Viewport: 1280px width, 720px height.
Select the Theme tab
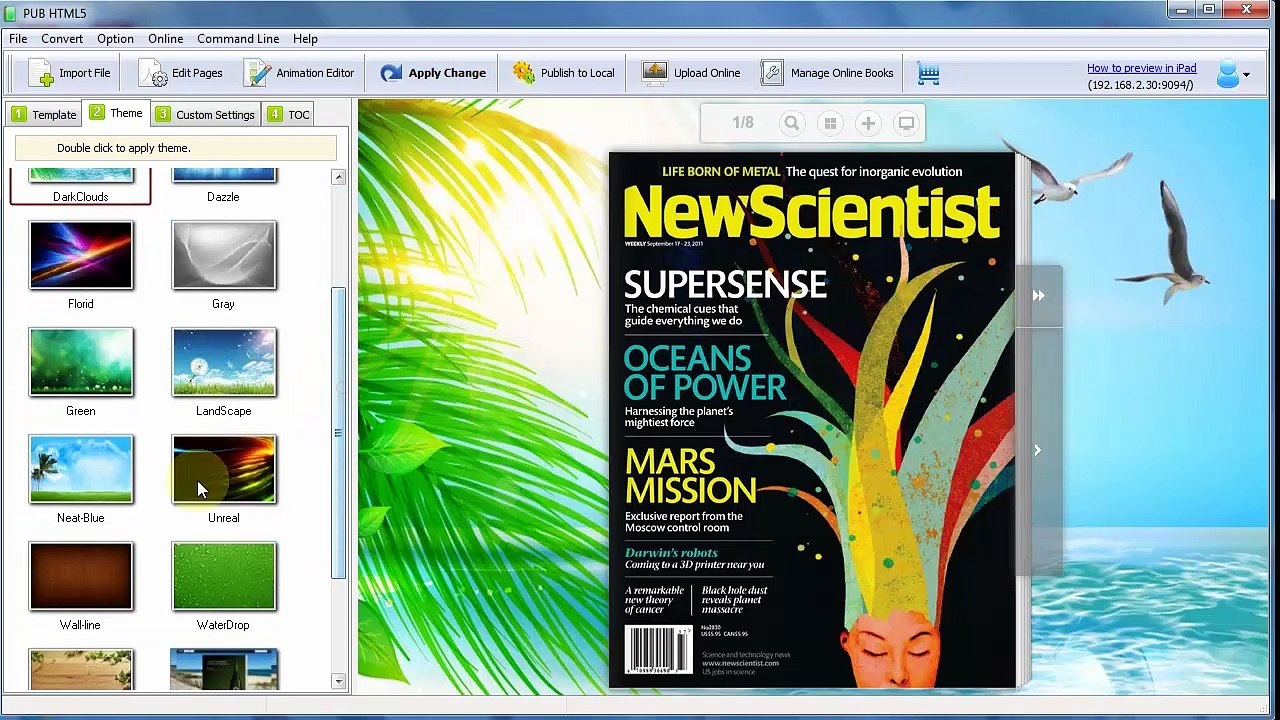coord(116,113)
